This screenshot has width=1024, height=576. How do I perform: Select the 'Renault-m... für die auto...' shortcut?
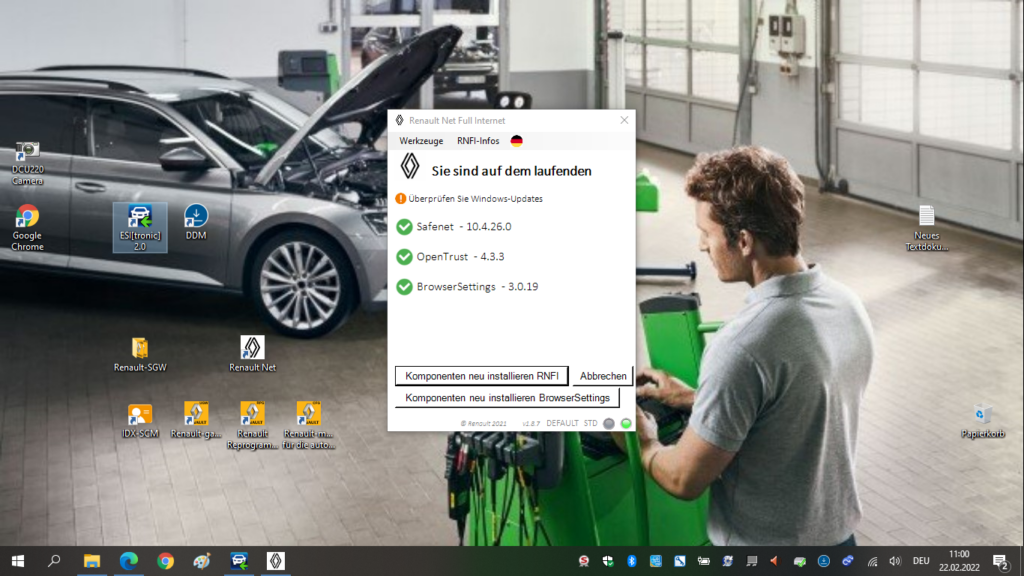tap(308, 426)
